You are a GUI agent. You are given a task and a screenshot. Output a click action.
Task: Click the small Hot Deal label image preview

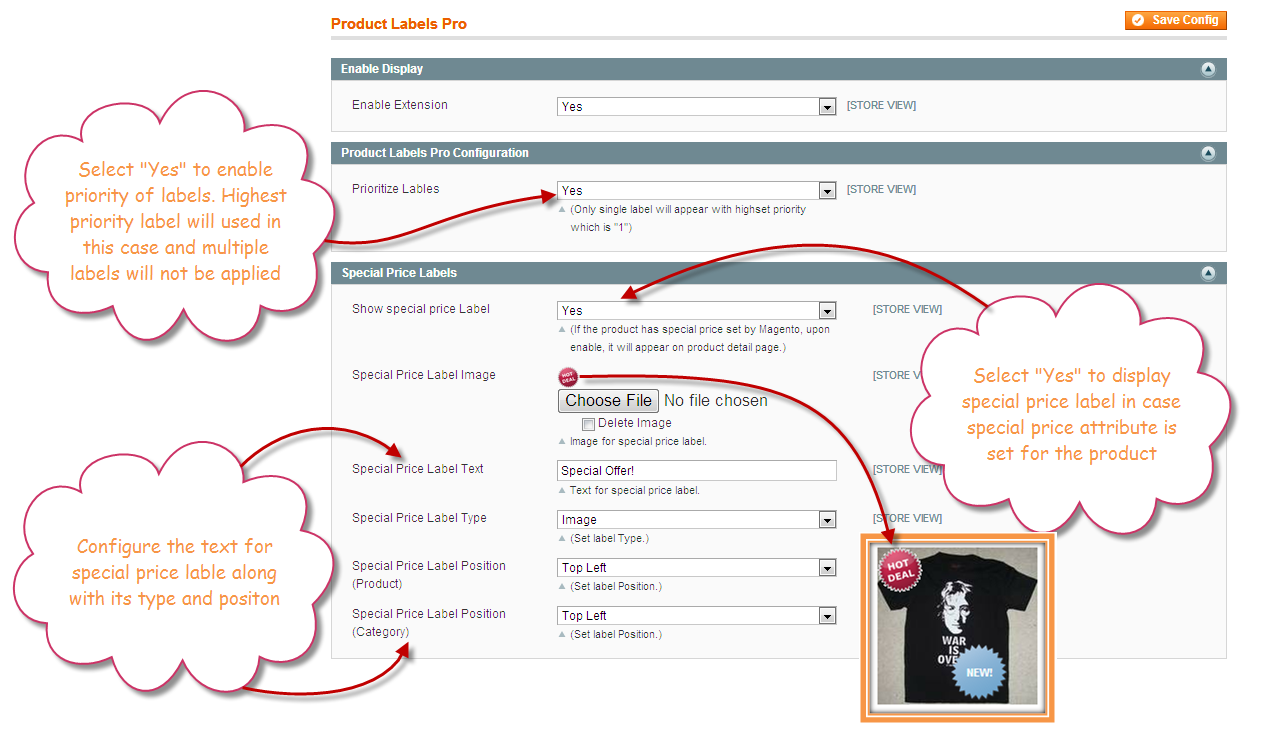[x=568, y=377]
